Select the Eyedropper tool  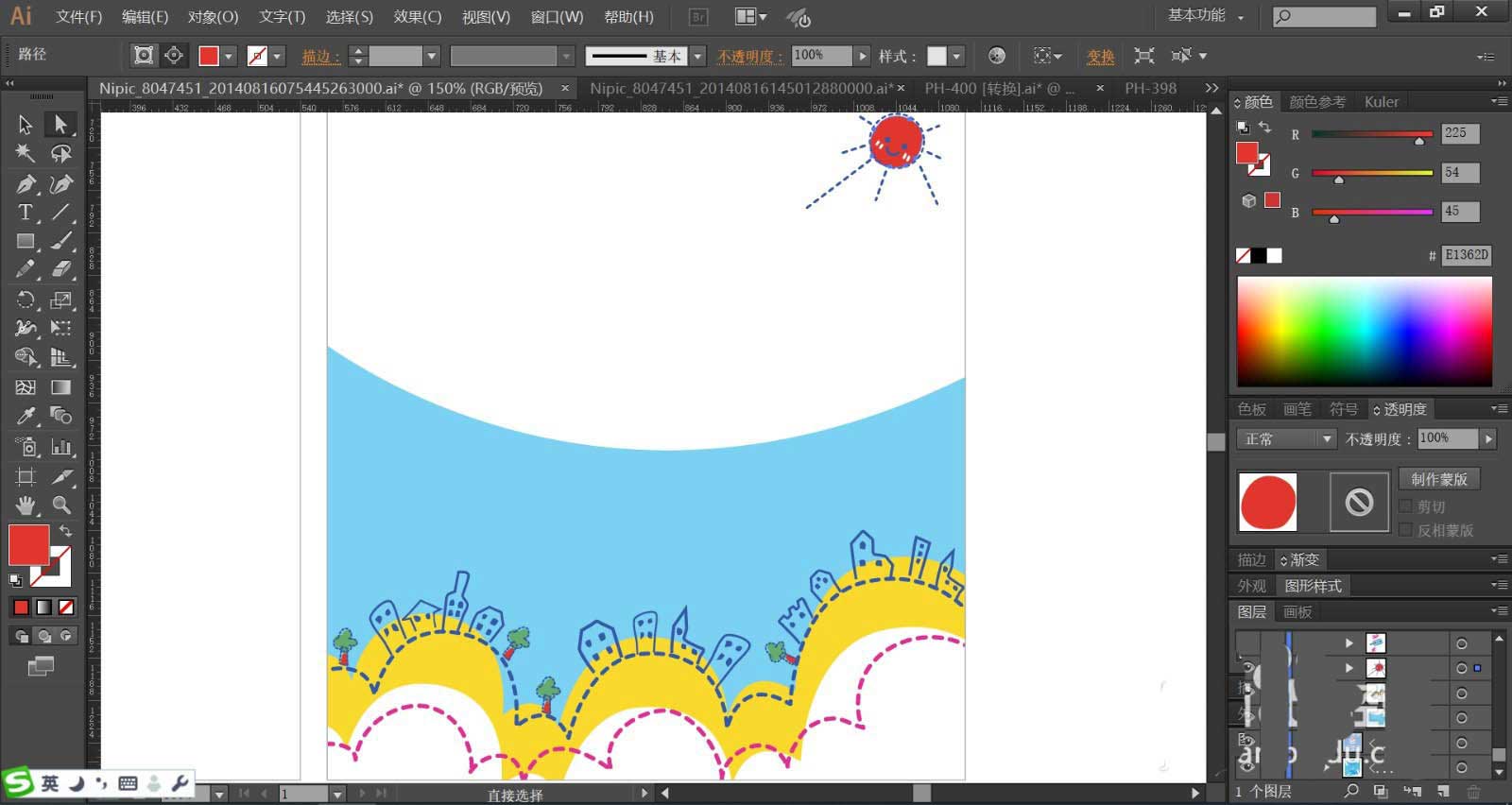[x=26, y=416]
